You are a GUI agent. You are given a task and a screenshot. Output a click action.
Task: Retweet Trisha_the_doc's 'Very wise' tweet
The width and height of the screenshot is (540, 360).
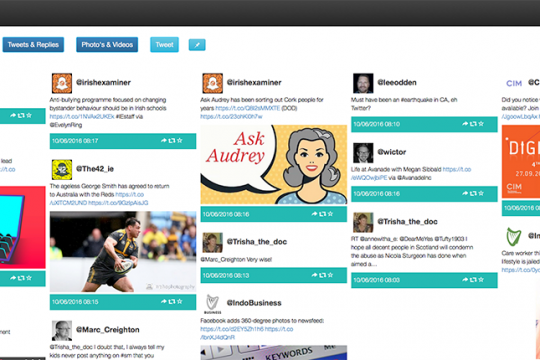click(322, 275)
